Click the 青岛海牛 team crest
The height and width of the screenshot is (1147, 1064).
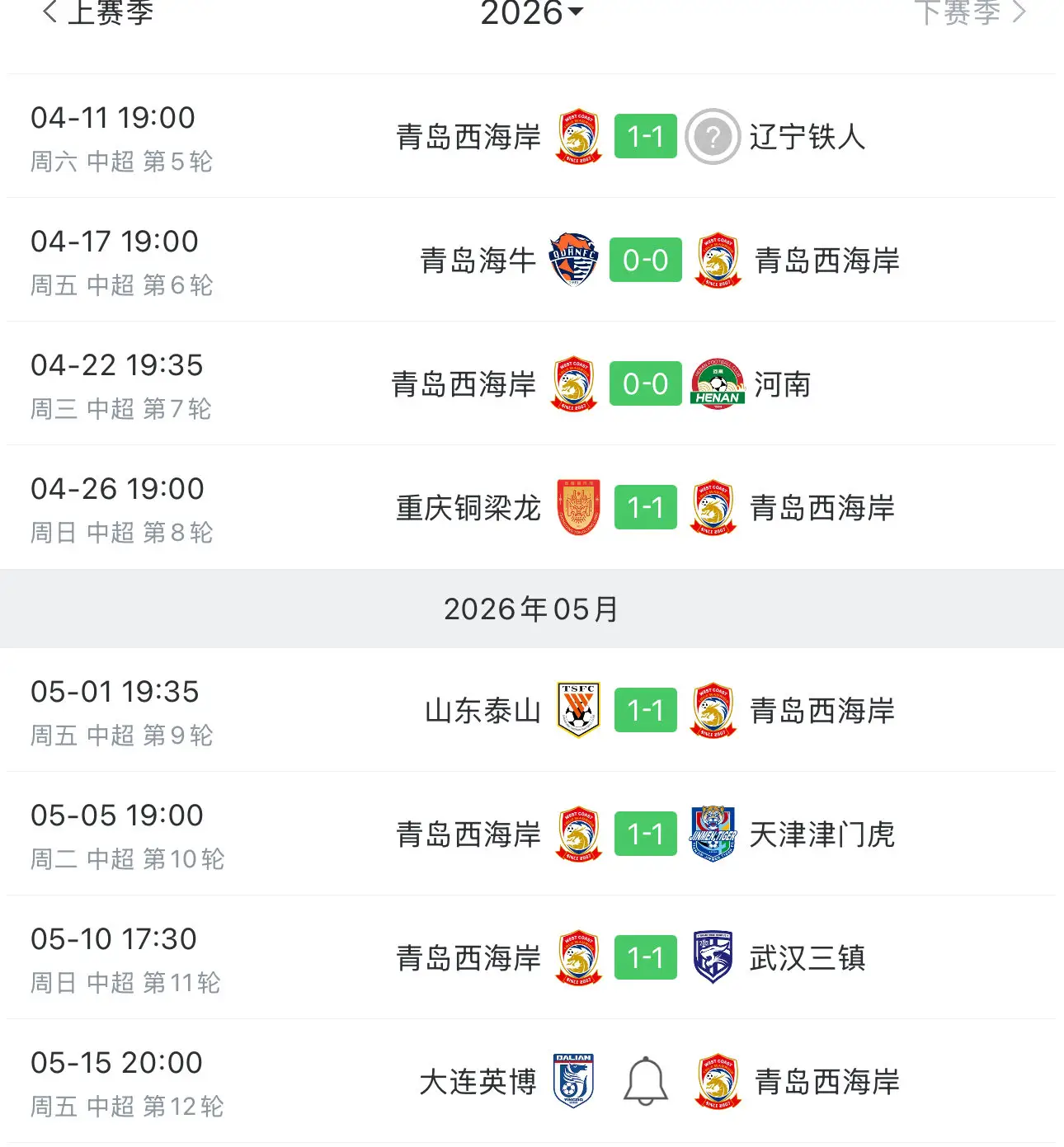coord(573,260)
